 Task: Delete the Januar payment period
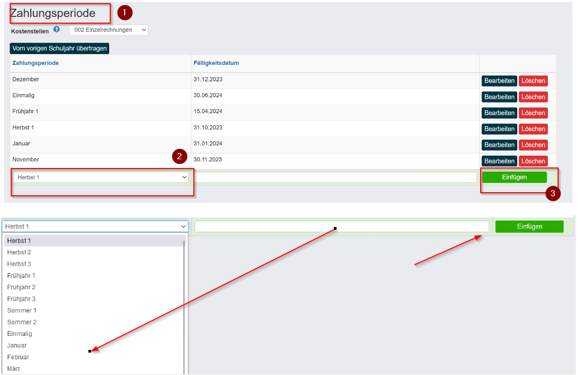533,145
